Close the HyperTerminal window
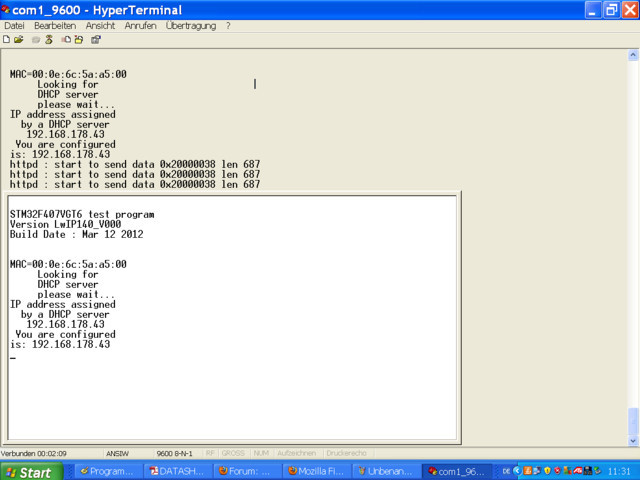Screen dimensions: 640x480 pos(630,10)
